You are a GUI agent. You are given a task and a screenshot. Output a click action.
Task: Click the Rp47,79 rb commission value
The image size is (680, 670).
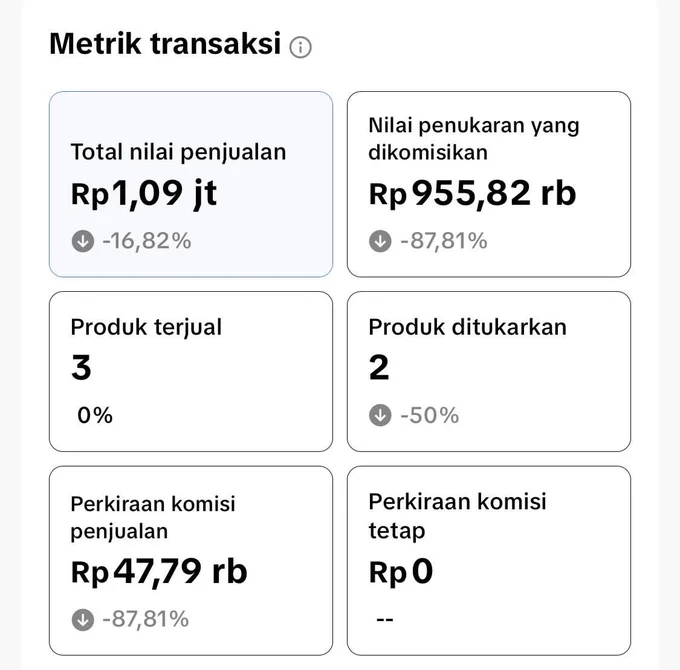point(159,572)
